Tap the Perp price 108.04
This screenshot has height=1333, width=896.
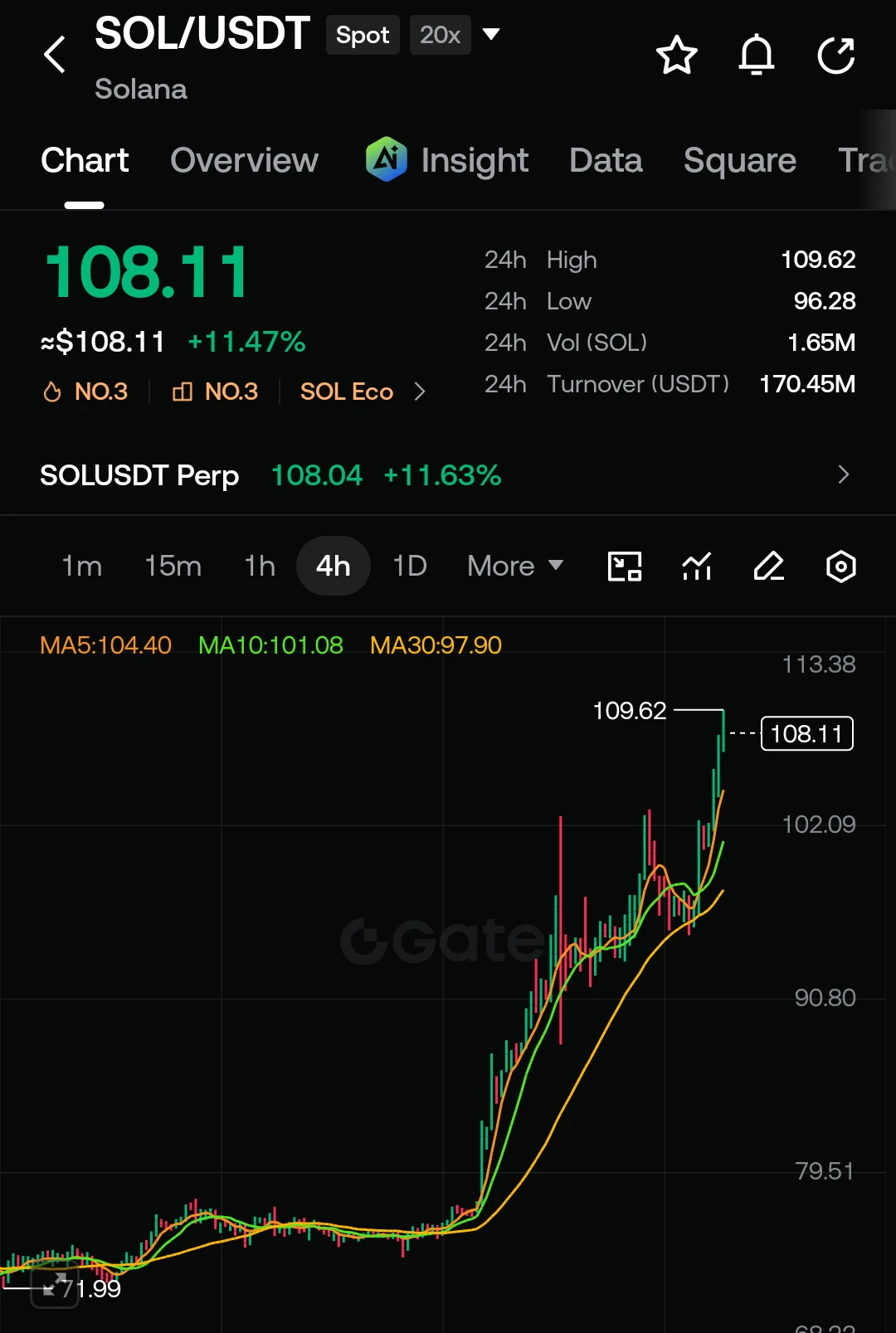[317, 475]
